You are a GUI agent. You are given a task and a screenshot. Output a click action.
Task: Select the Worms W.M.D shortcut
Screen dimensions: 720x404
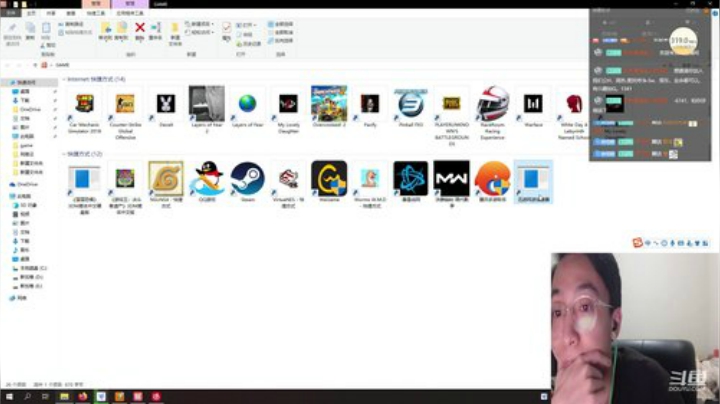(370, 185)
